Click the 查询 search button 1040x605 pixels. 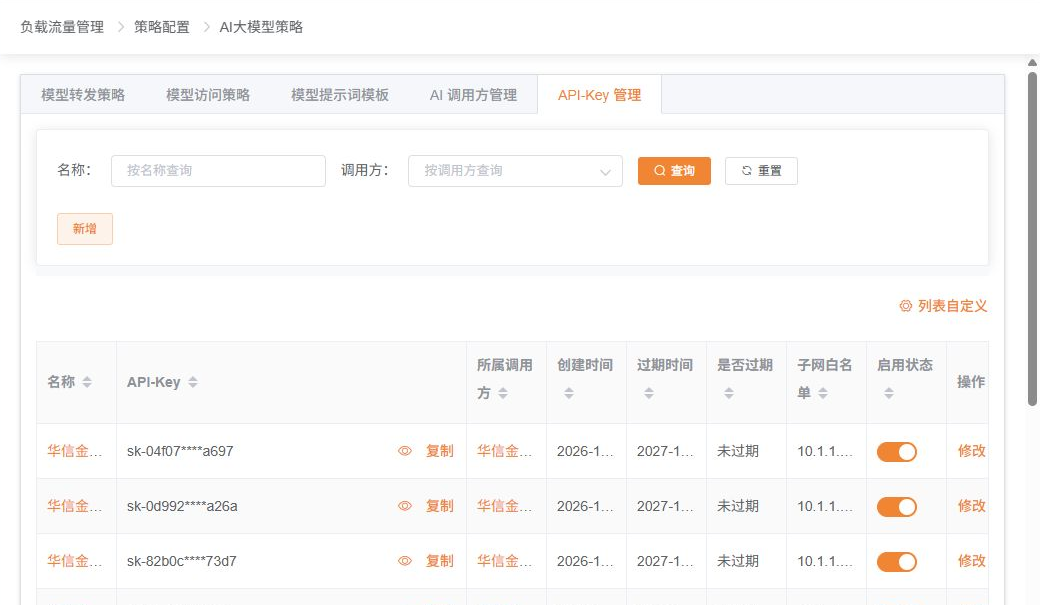[674, 171]
